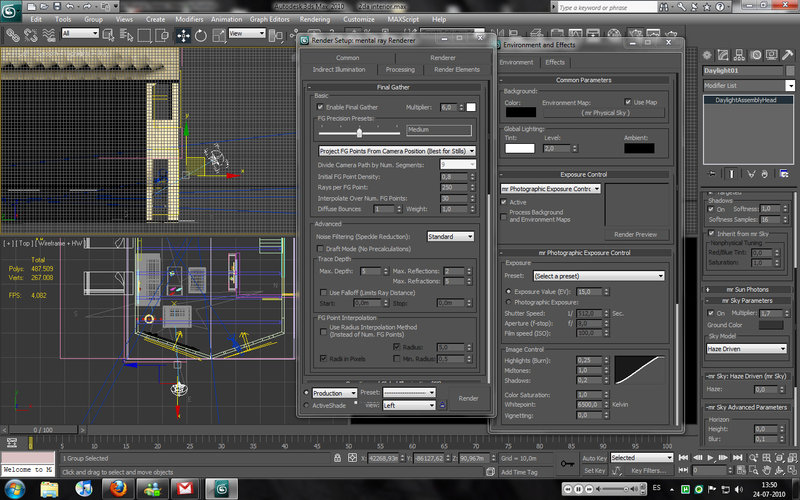
Task: Select the Move transform tool
Action: [x=184, y=34]
